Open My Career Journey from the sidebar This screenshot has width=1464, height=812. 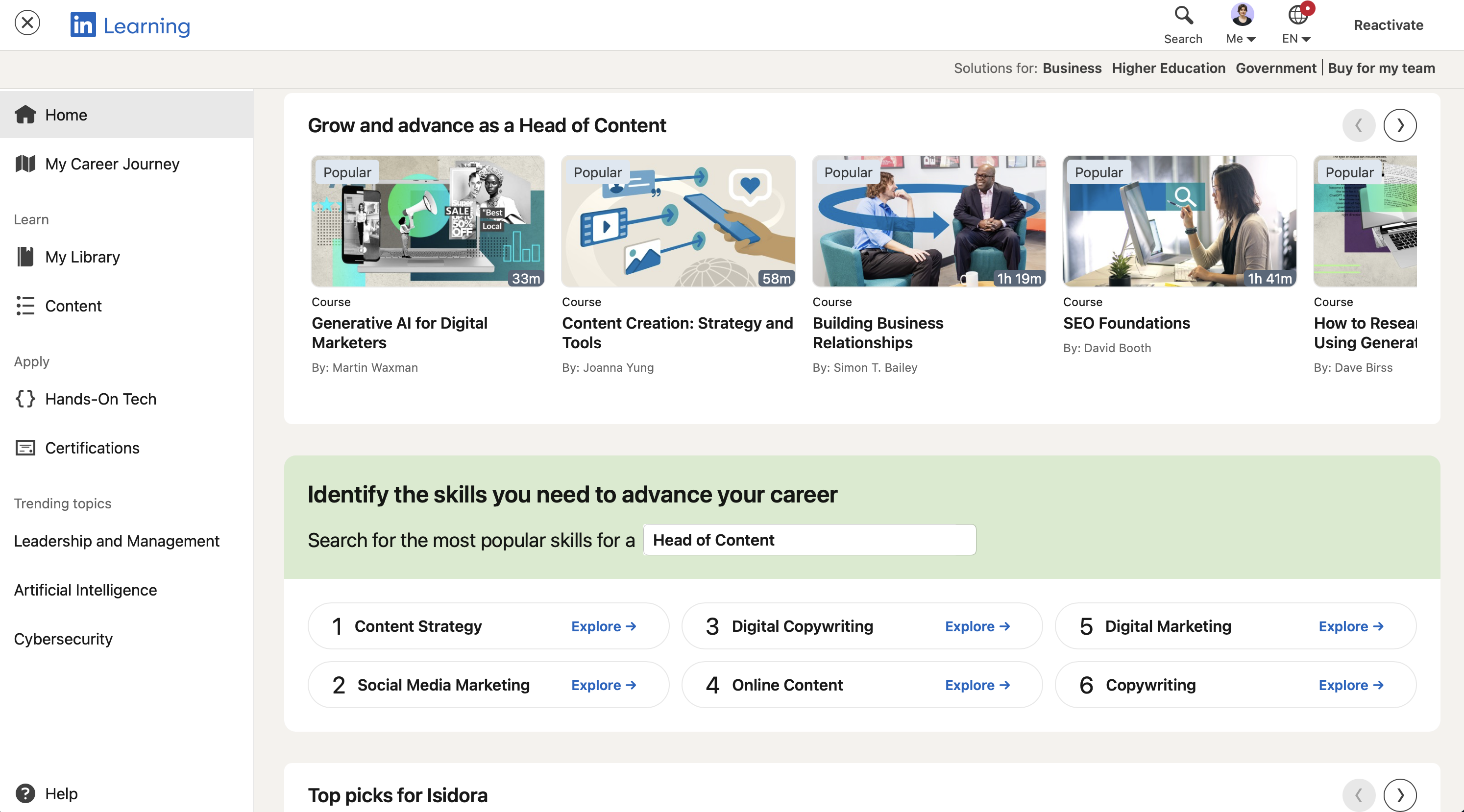(111, 164)
